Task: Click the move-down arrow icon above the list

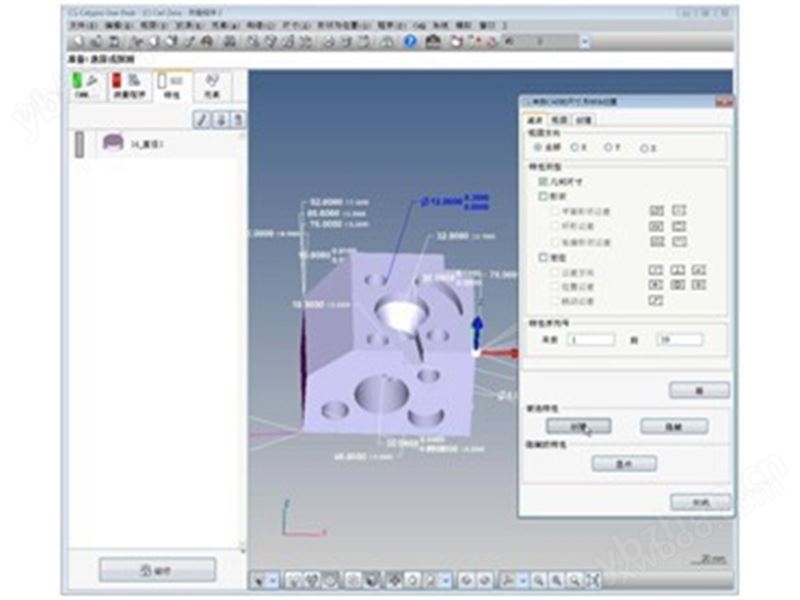Action: (x=220, y=120)
